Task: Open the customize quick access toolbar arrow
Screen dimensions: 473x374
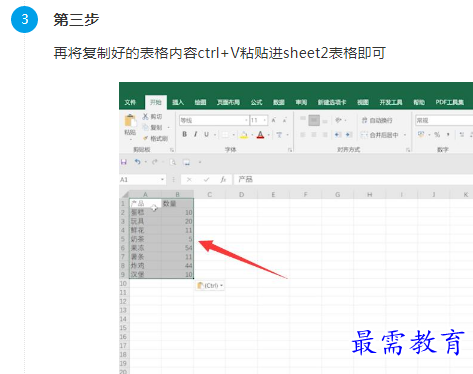Action: [x=200, y=162]
